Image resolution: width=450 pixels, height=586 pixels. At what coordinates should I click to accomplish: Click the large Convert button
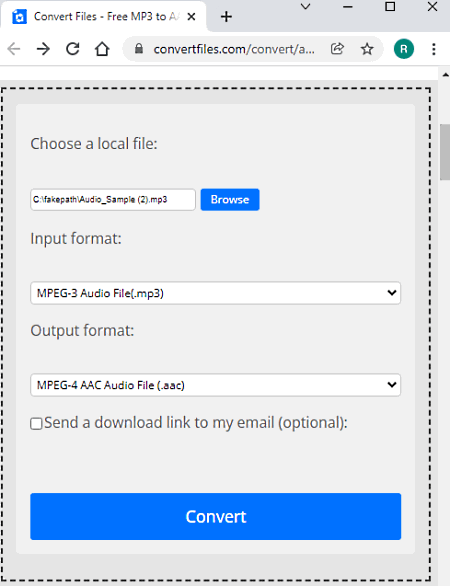pos(216,516)
